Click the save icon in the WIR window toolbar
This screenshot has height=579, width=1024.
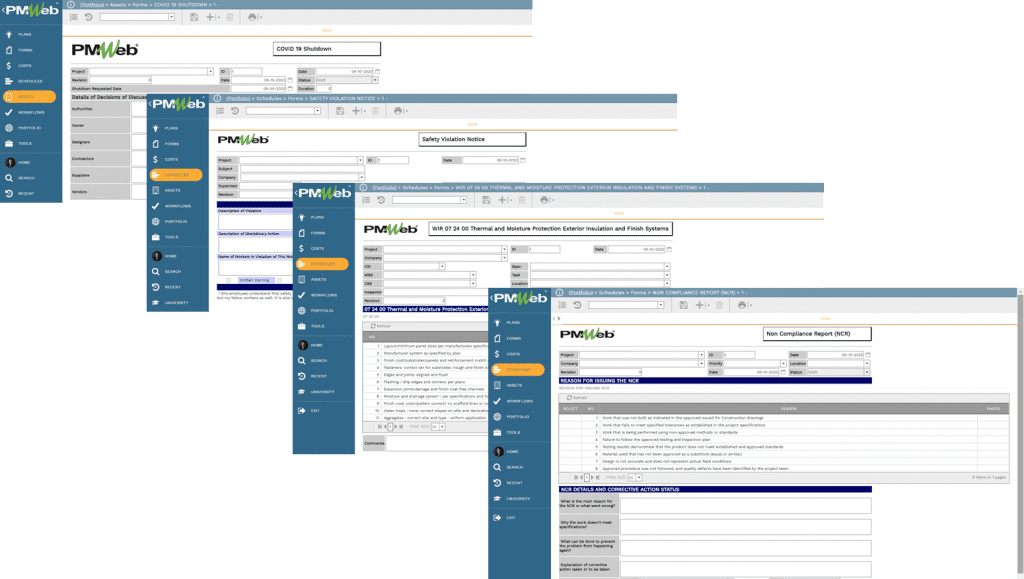487,200
